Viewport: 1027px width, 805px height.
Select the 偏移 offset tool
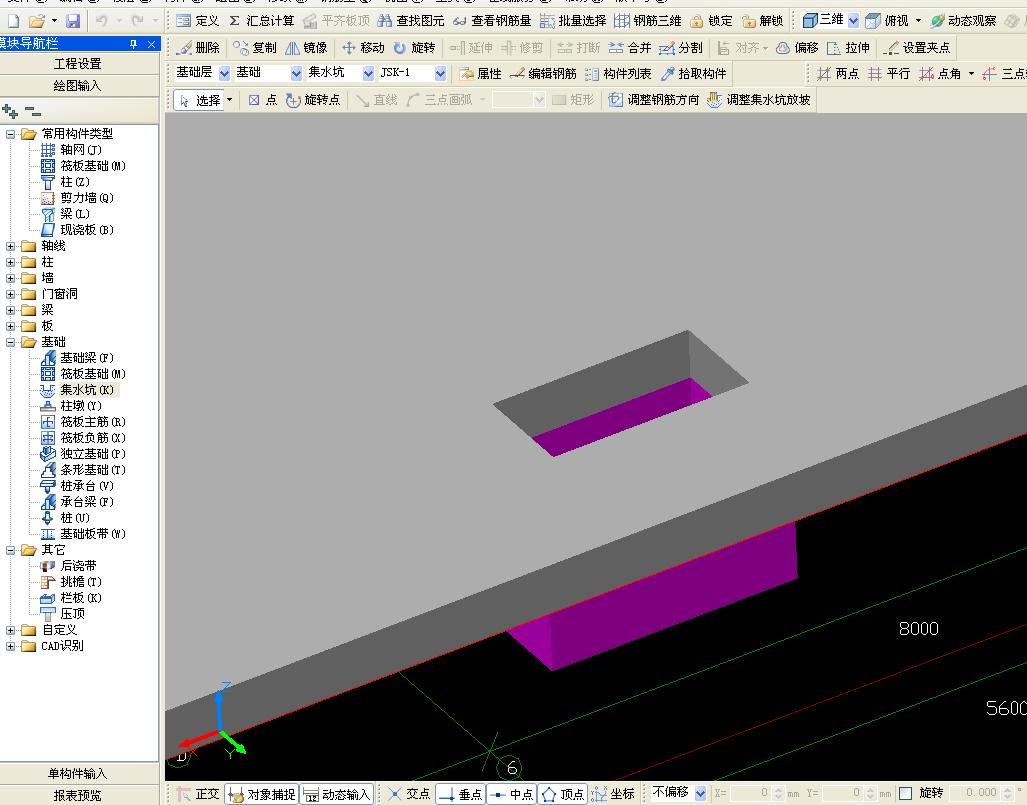pyautogui.click(x=797, y=48)
